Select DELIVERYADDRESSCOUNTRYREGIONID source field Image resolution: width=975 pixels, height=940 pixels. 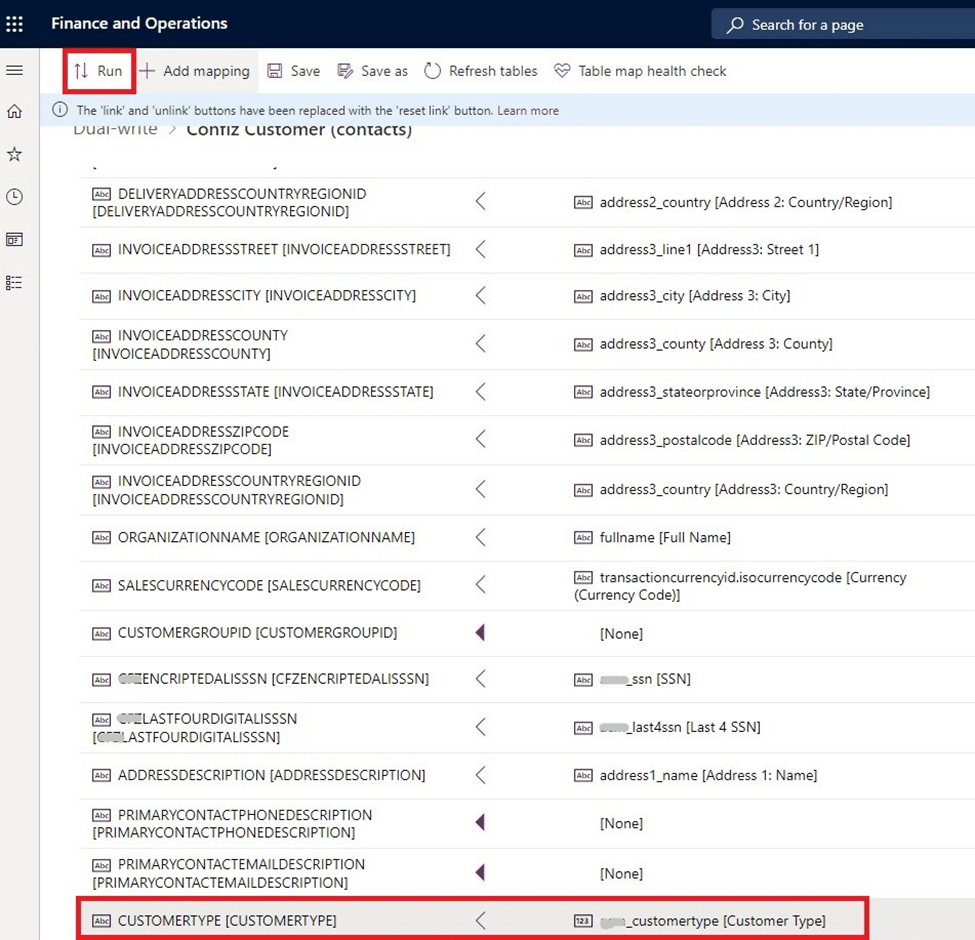(x=229, y=203)
